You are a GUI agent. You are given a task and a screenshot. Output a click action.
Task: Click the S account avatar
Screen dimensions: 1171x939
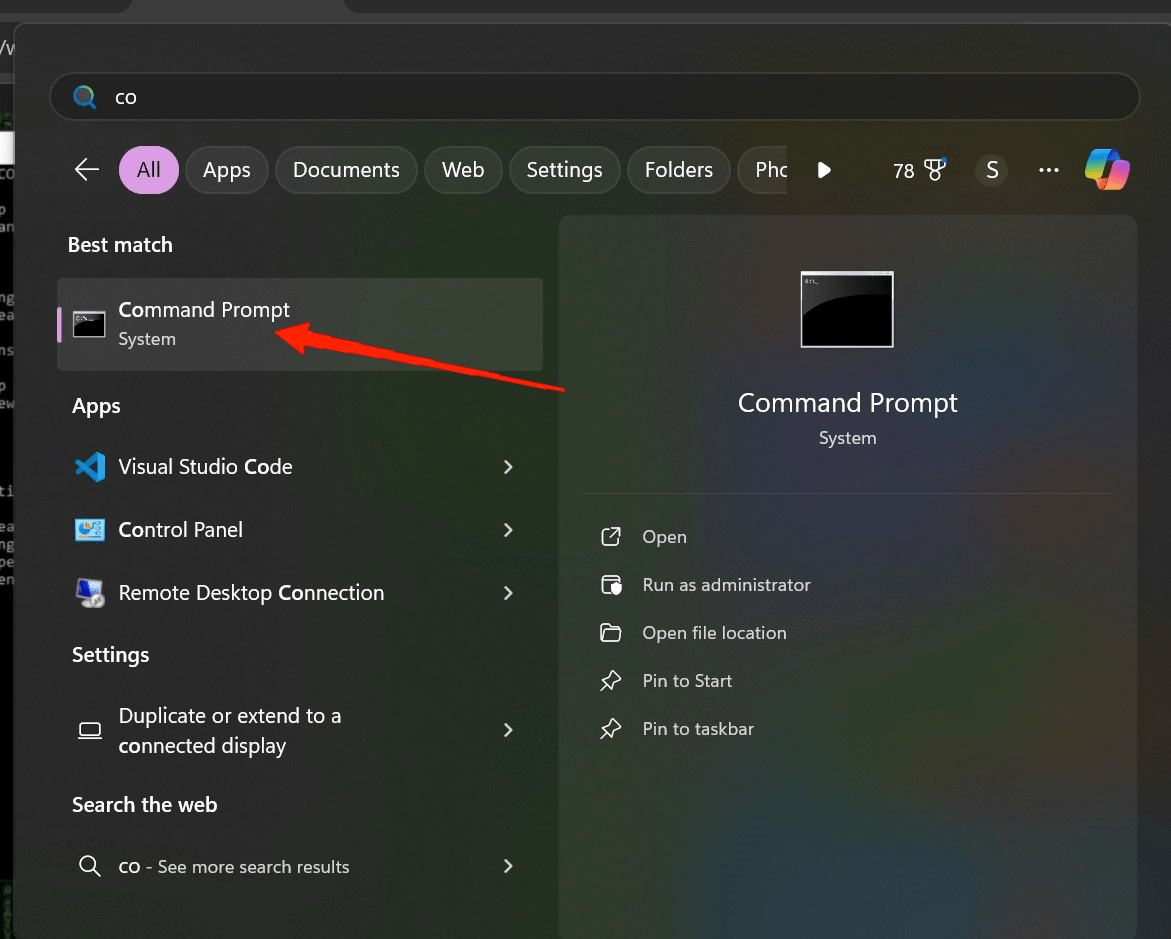pyautogui.click(x=992, y=170)
